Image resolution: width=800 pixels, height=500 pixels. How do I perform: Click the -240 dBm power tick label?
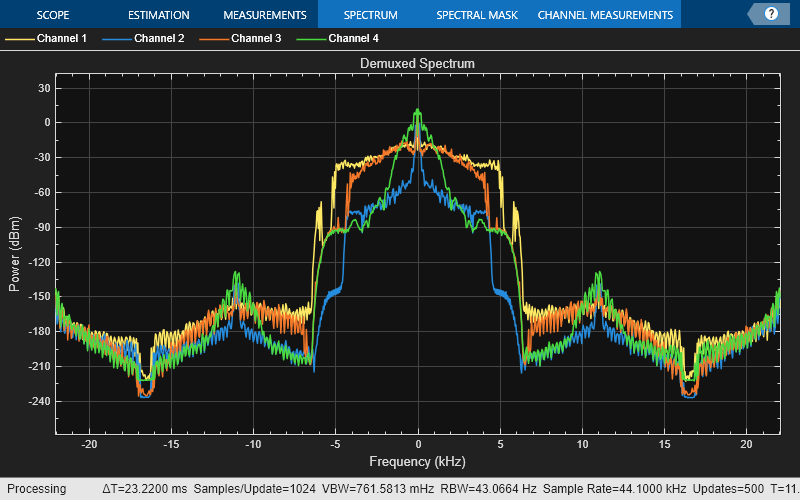tap(39, 401)
